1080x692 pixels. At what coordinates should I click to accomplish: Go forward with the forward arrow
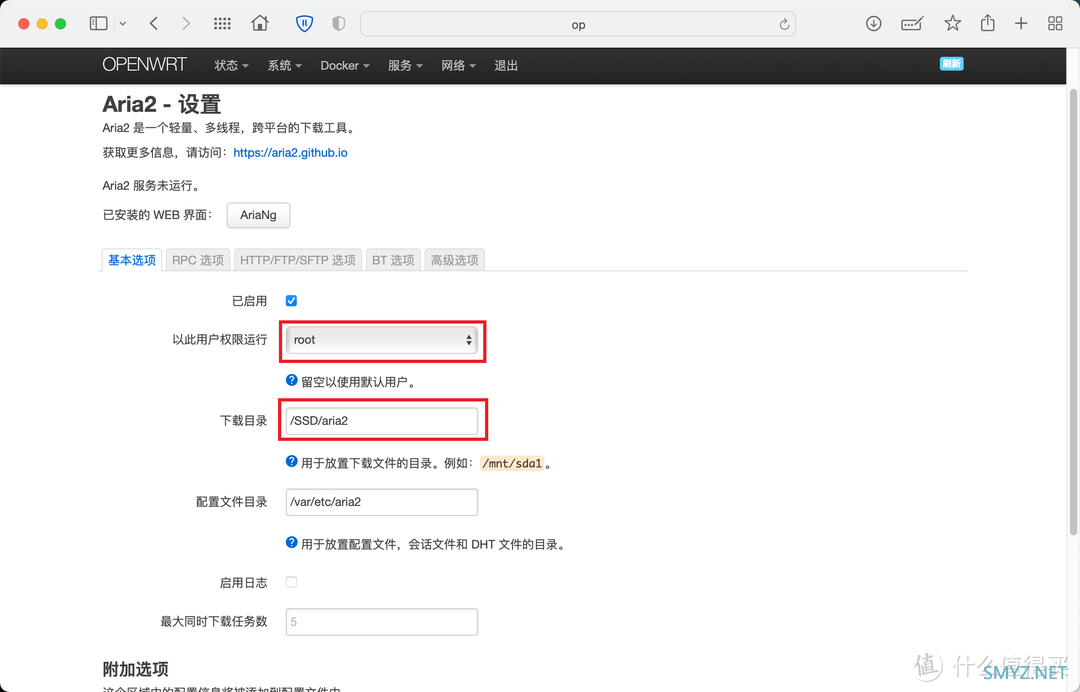point(186,24)
